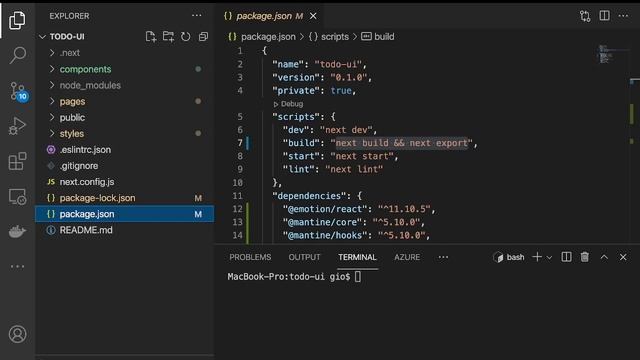Close the package.json editor tab

coord(313,16)
